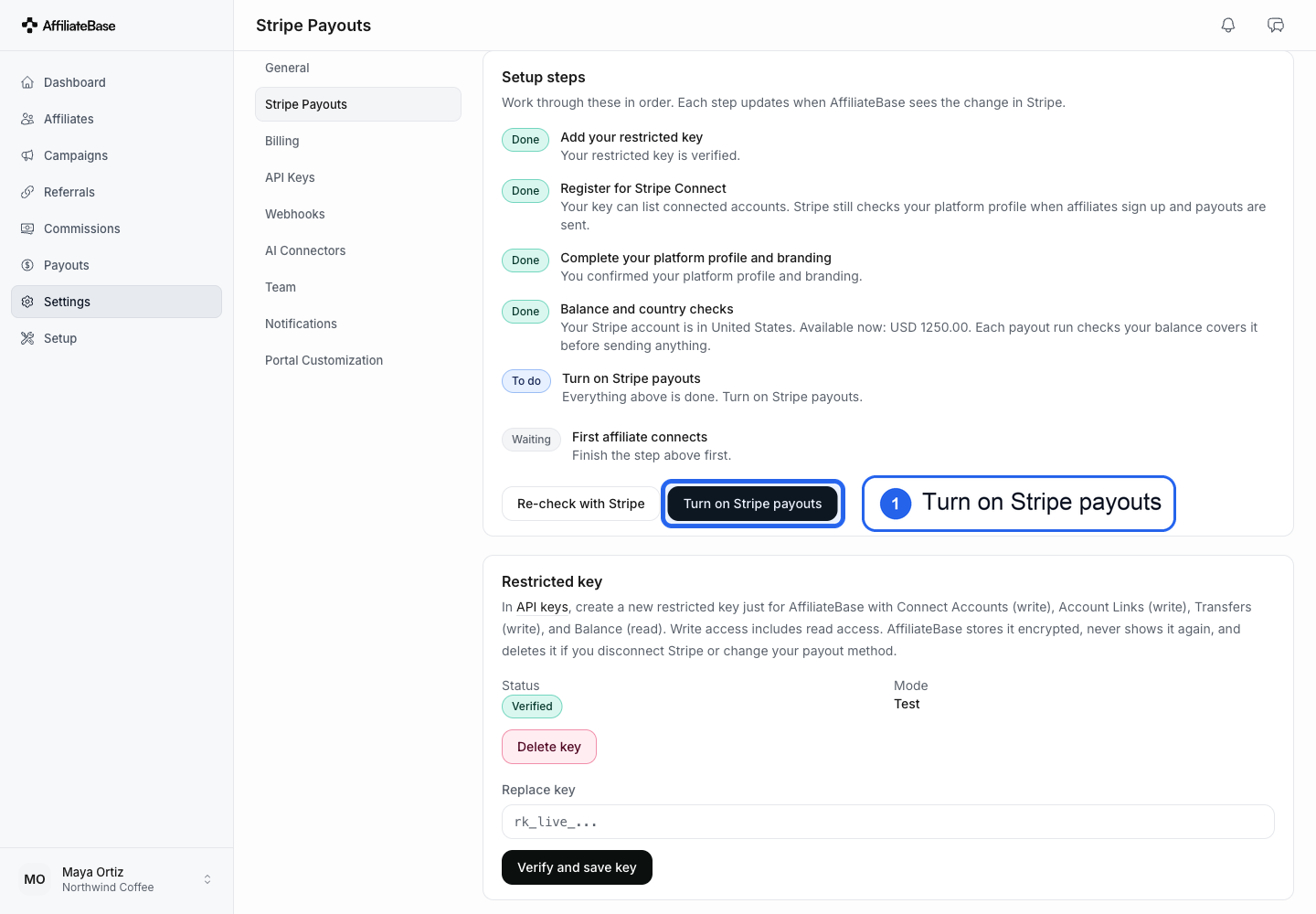Click the dark Turn on Stripe payouts button
Screen dimensions: 1316x914
click(752, 504)
